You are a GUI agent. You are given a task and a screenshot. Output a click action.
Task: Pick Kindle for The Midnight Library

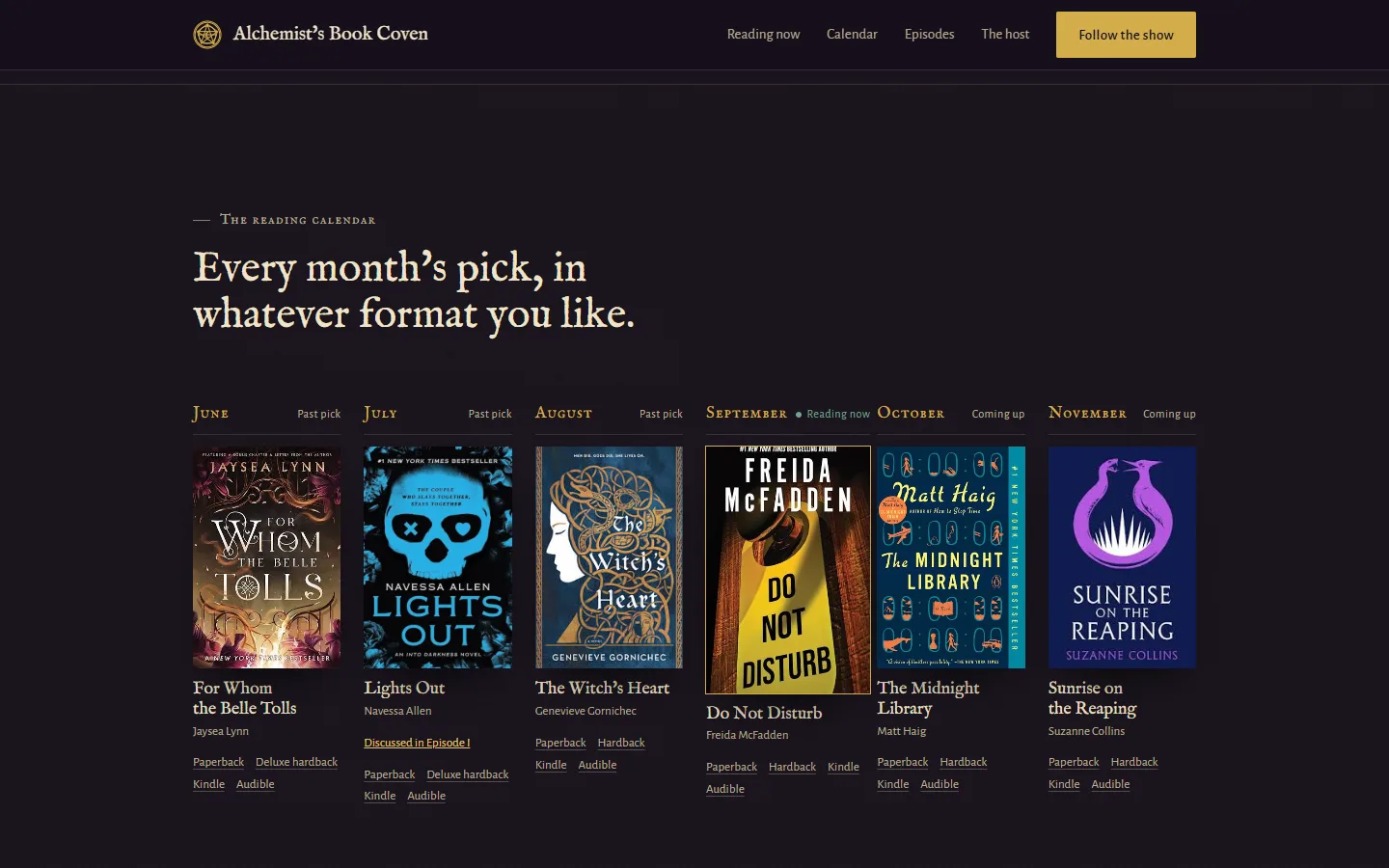[x=892, y=784]
